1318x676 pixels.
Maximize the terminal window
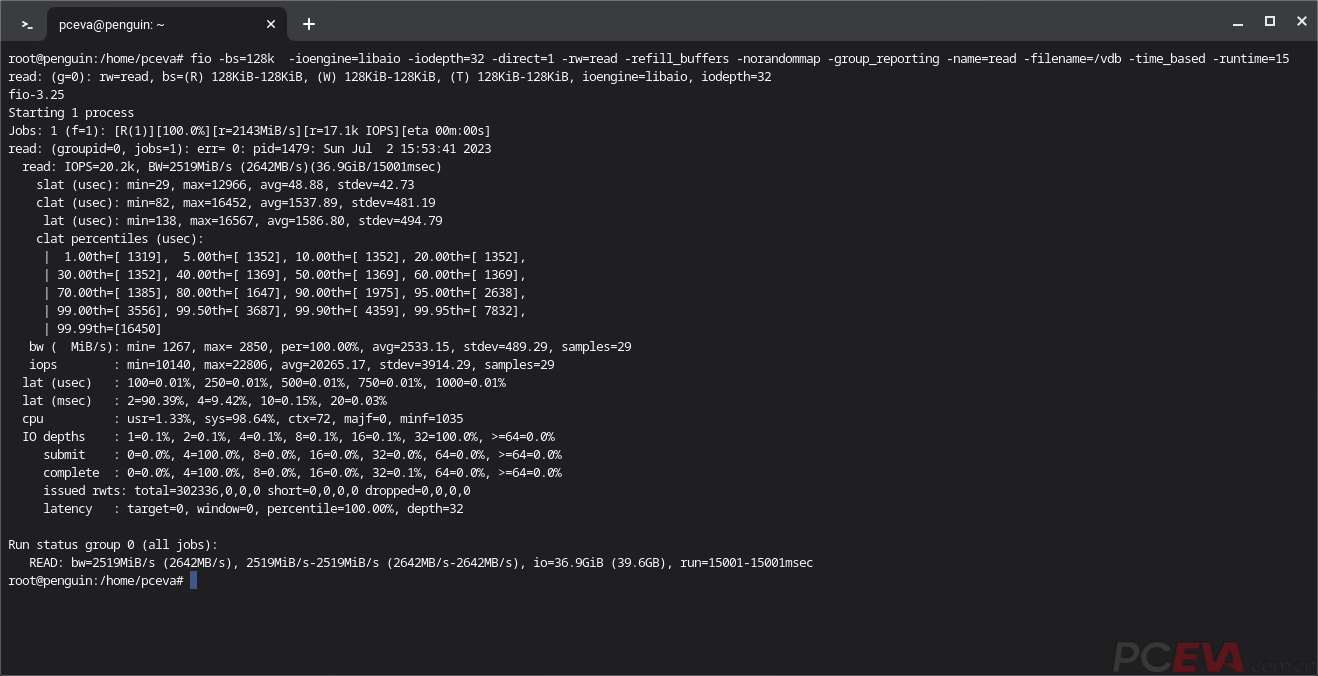(x=1270, y=21)
